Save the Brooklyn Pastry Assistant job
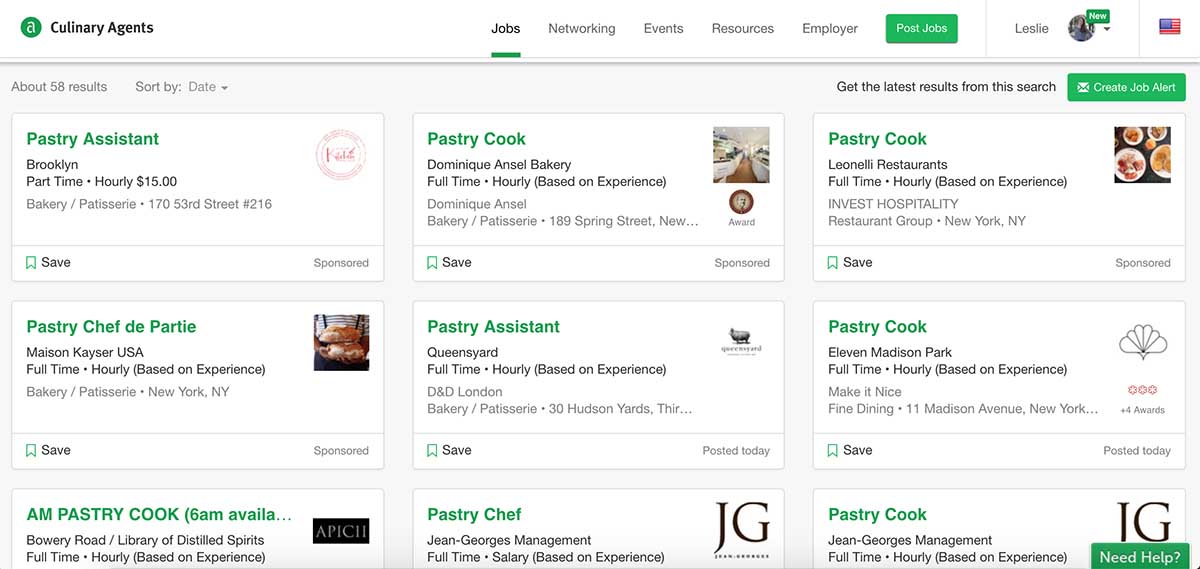1200x569 pixels. [x=48, y=262]
